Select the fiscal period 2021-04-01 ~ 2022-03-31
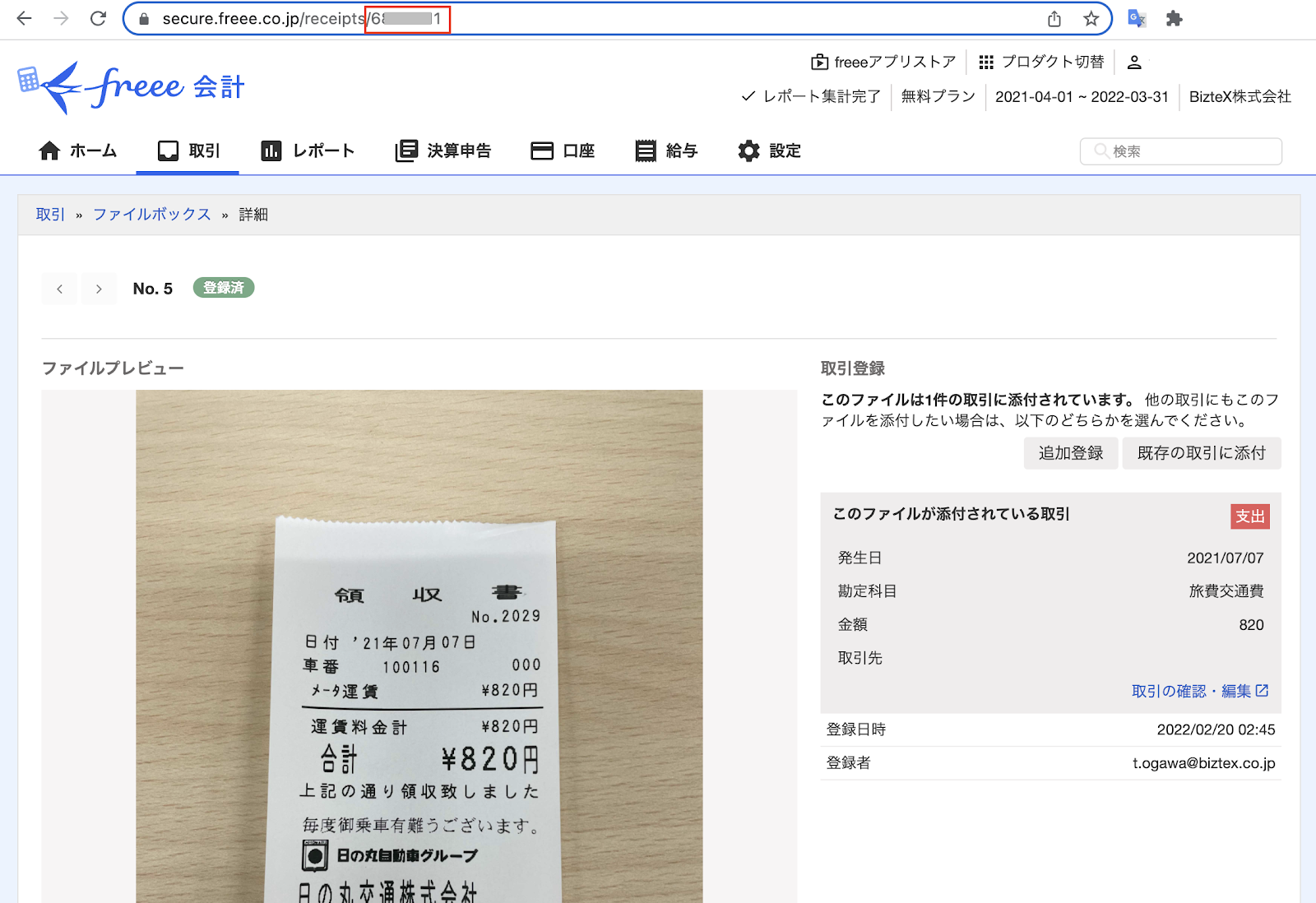 point(1082,96)
